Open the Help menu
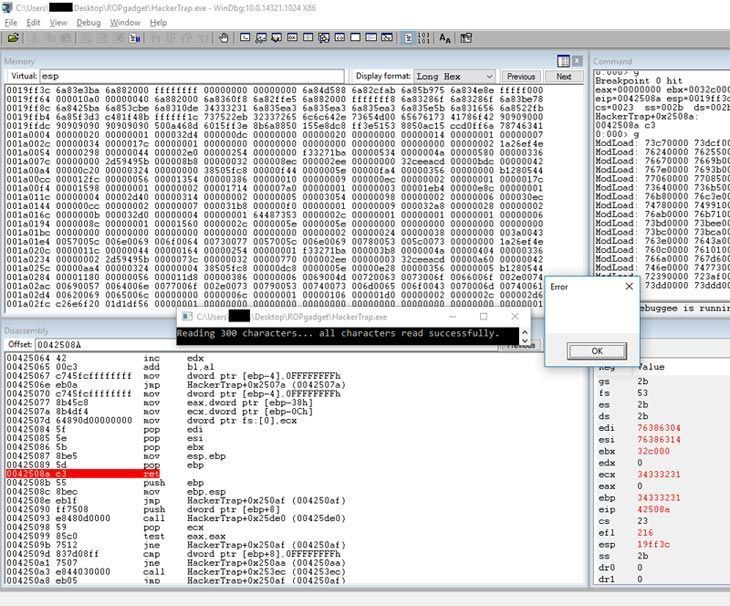The height and width of the screenshot is (606, 730). pos(158,22)
